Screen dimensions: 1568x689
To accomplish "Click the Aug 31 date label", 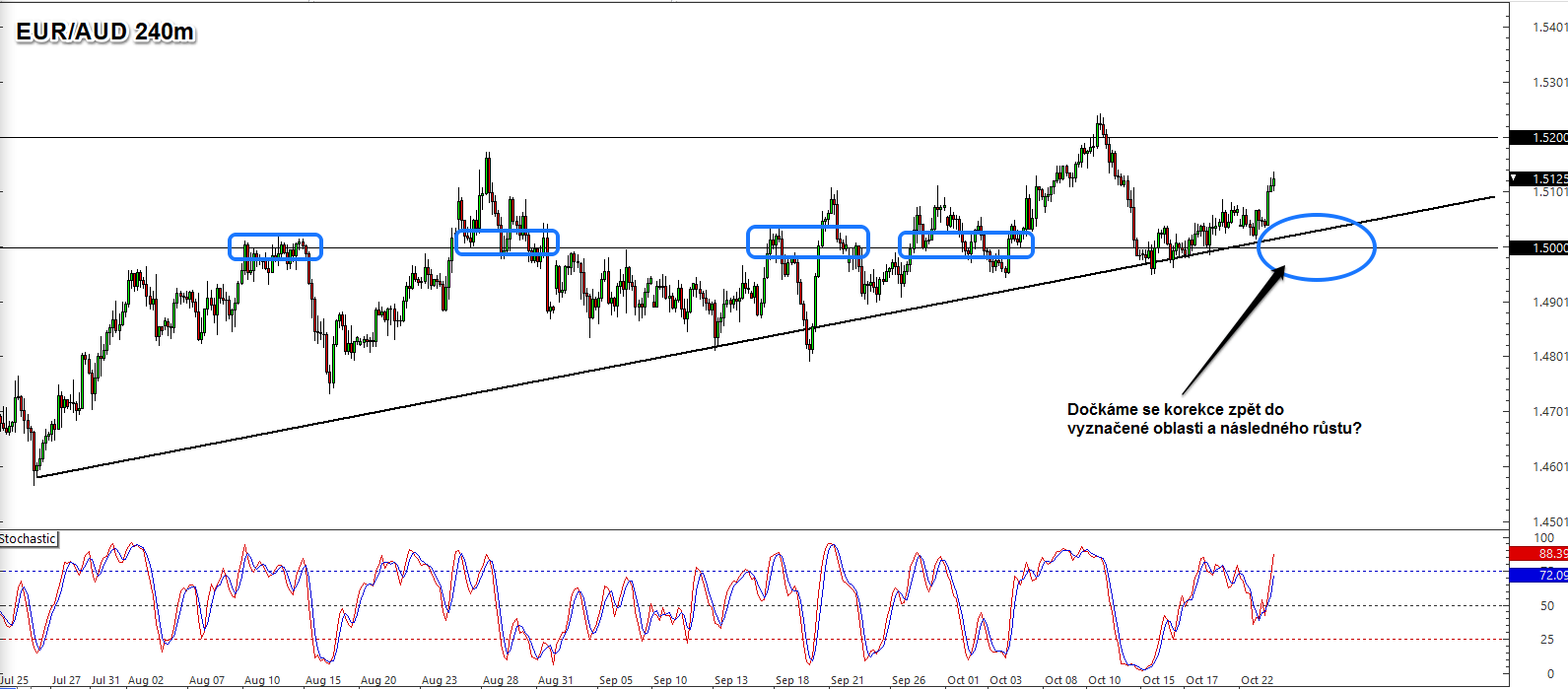I will pos(556,680).
